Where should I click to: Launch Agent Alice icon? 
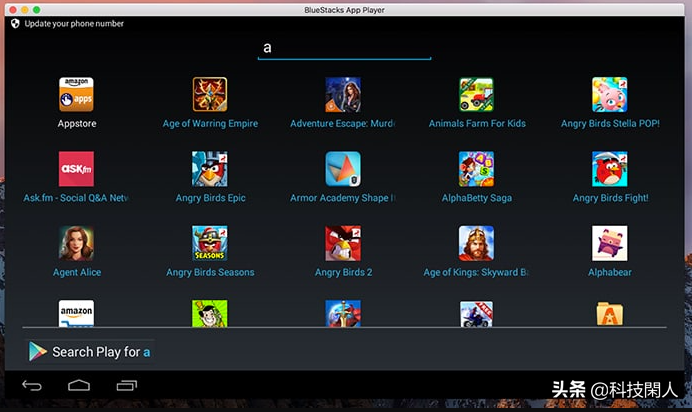(76, 243)
